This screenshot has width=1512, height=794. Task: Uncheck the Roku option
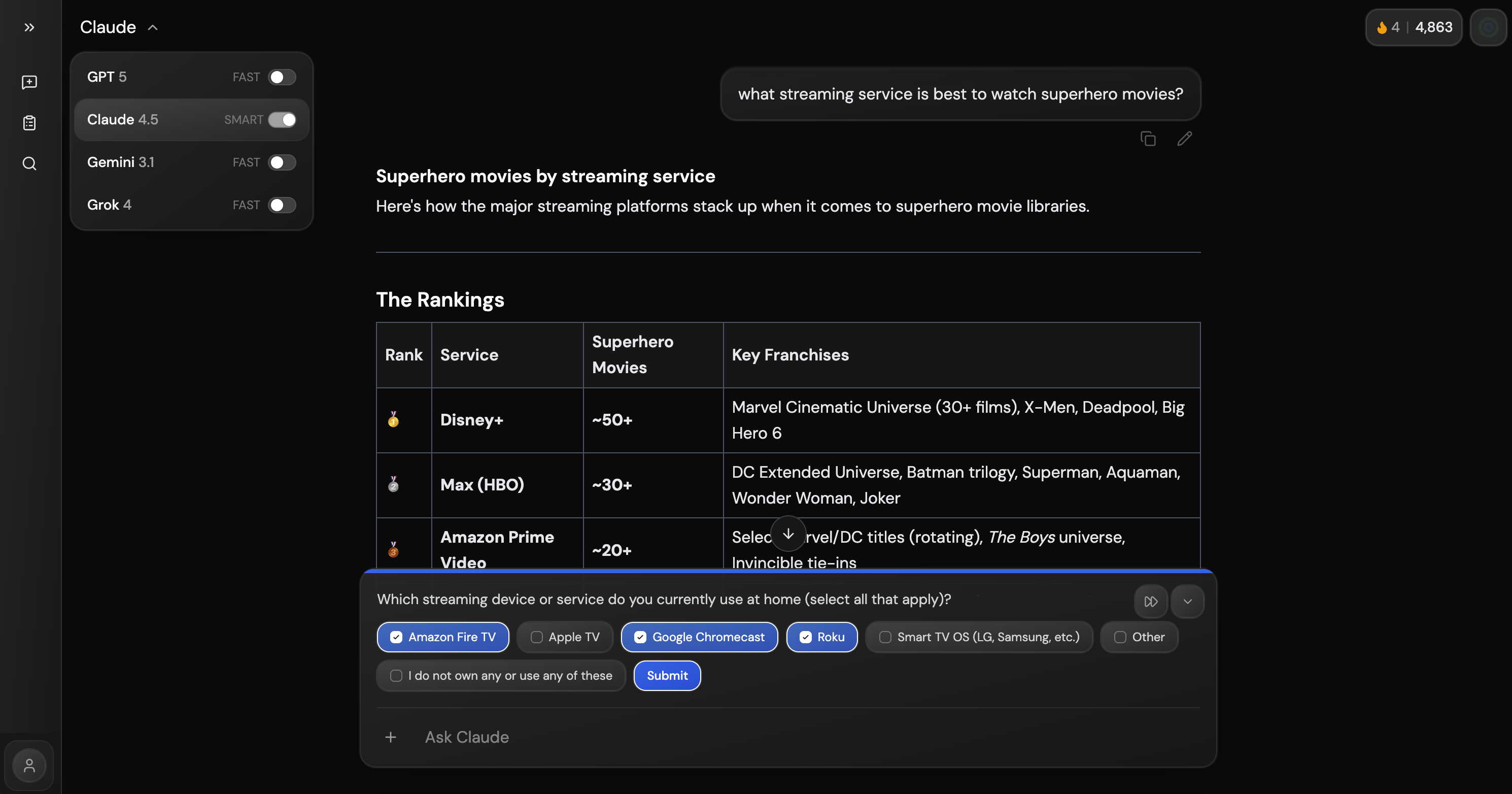822,637
